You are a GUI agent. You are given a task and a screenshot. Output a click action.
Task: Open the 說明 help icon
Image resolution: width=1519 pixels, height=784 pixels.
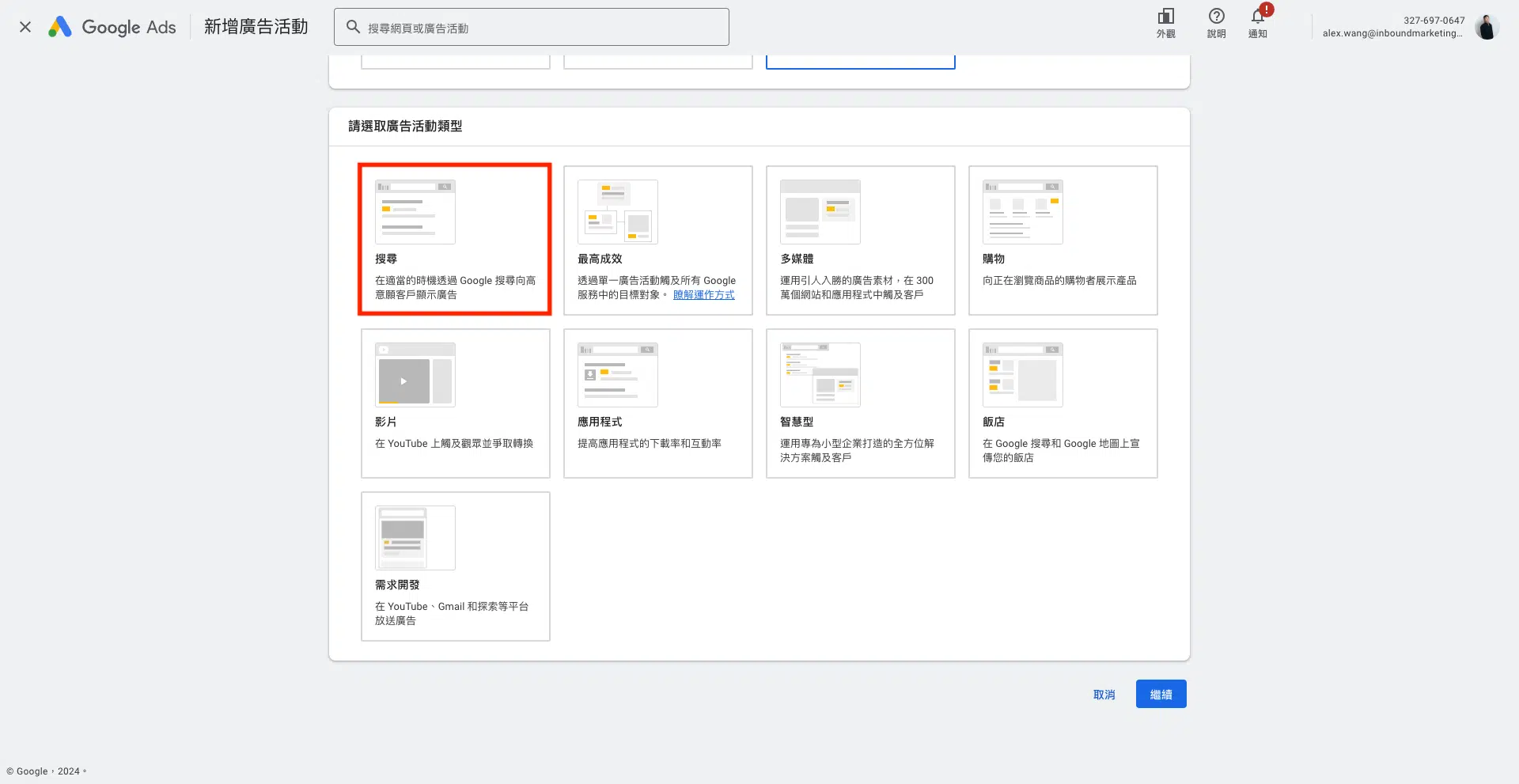(1216, 23)
